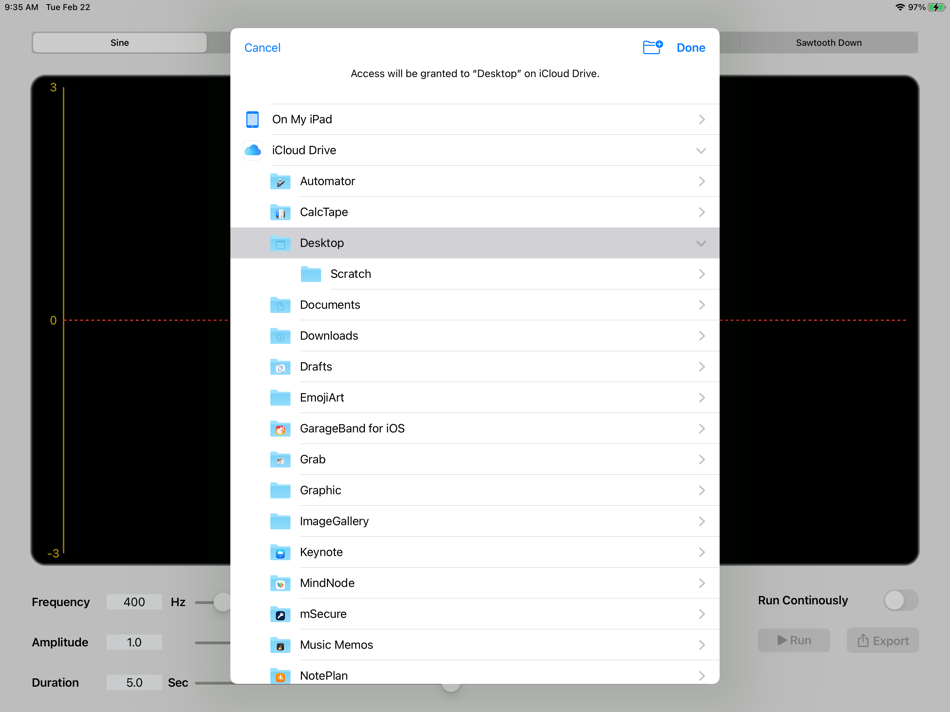This screenshot has width=950, height=712.
Task: Open the Downloads folder icon
Action: coord(280,336)
